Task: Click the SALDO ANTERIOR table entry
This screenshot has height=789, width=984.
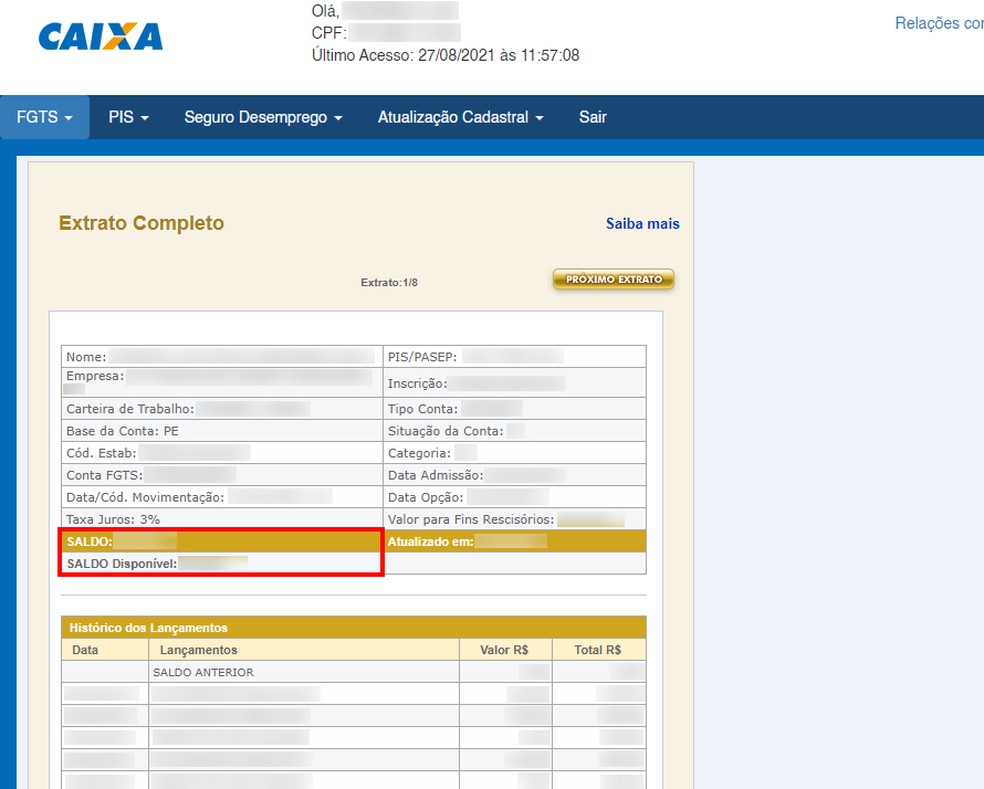Action: click(x=205, y=671)
